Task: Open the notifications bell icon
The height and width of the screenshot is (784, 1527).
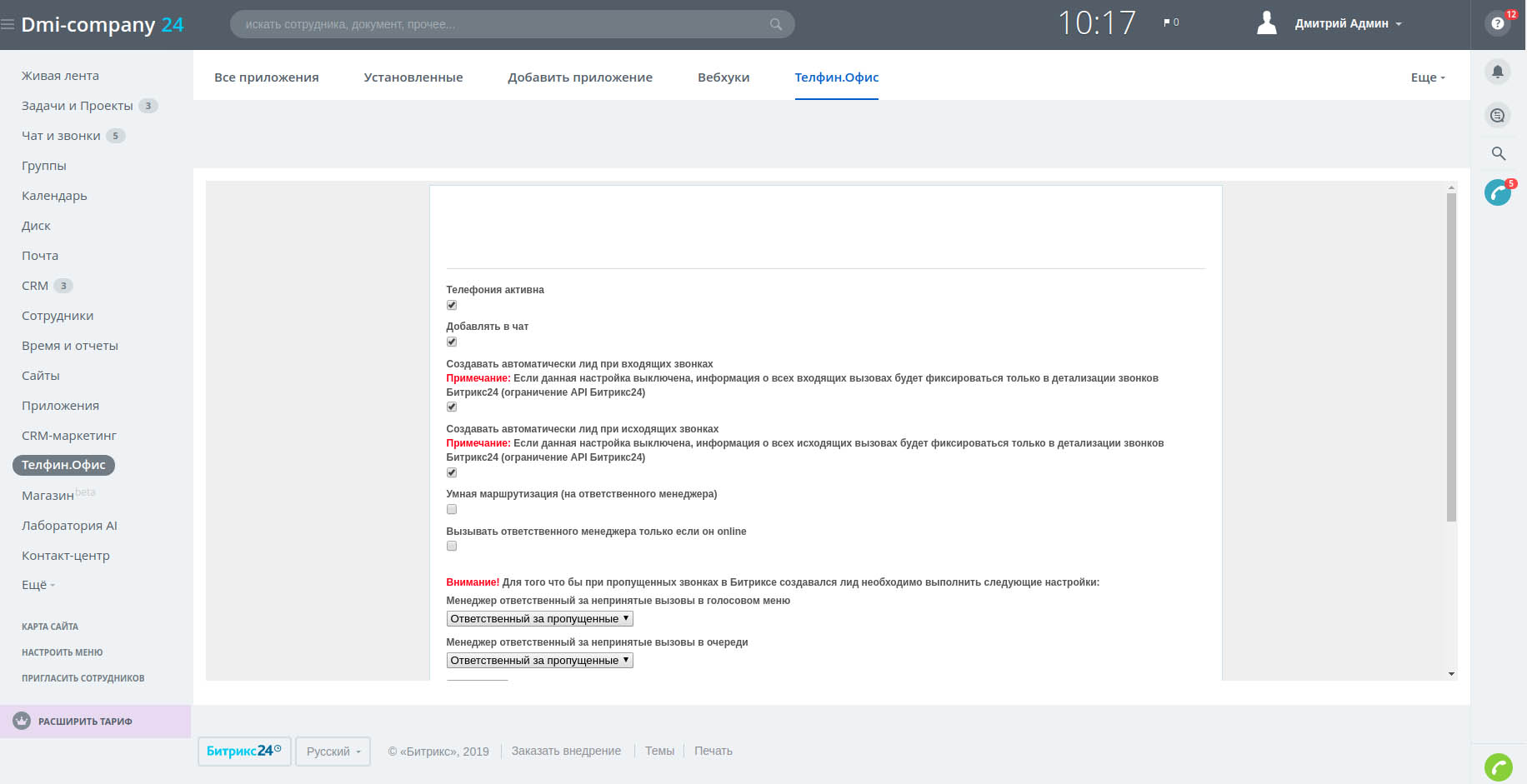Action: [x=1497, y=72]
